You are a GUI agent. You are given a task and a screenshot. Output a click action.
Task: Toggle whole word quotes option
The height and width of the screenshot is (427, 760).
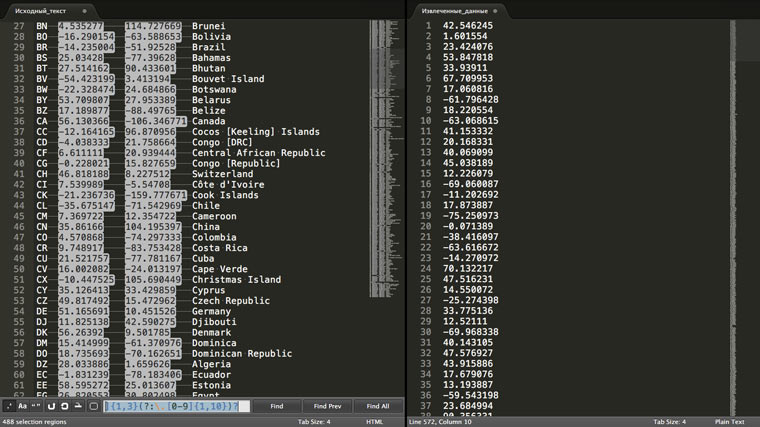tap(36, 406)
